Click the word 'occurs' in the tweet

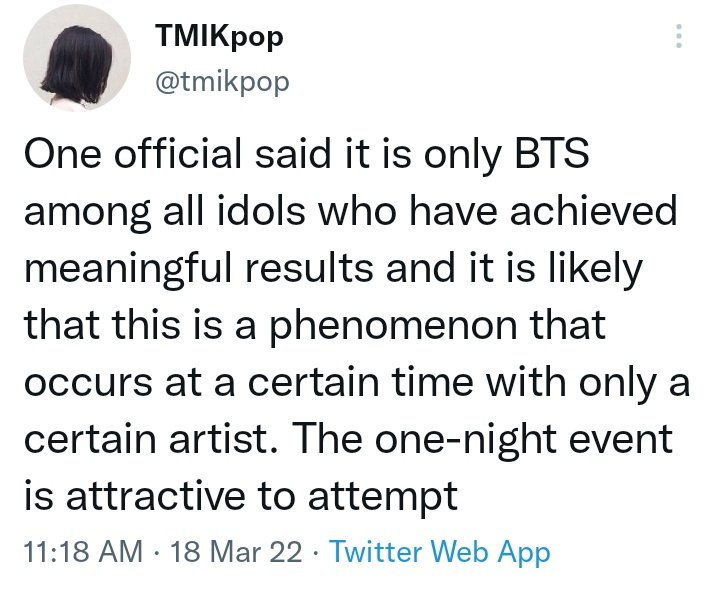click(88, 383)
